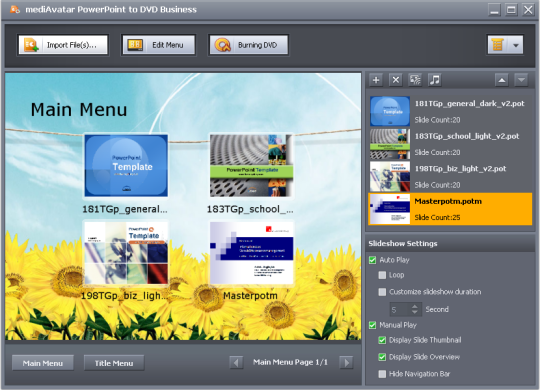Viewport: 540px width, 390px height.
Task: Minimize the mediAvatar window
Action: pyautogui.click(x=495, y=10)
